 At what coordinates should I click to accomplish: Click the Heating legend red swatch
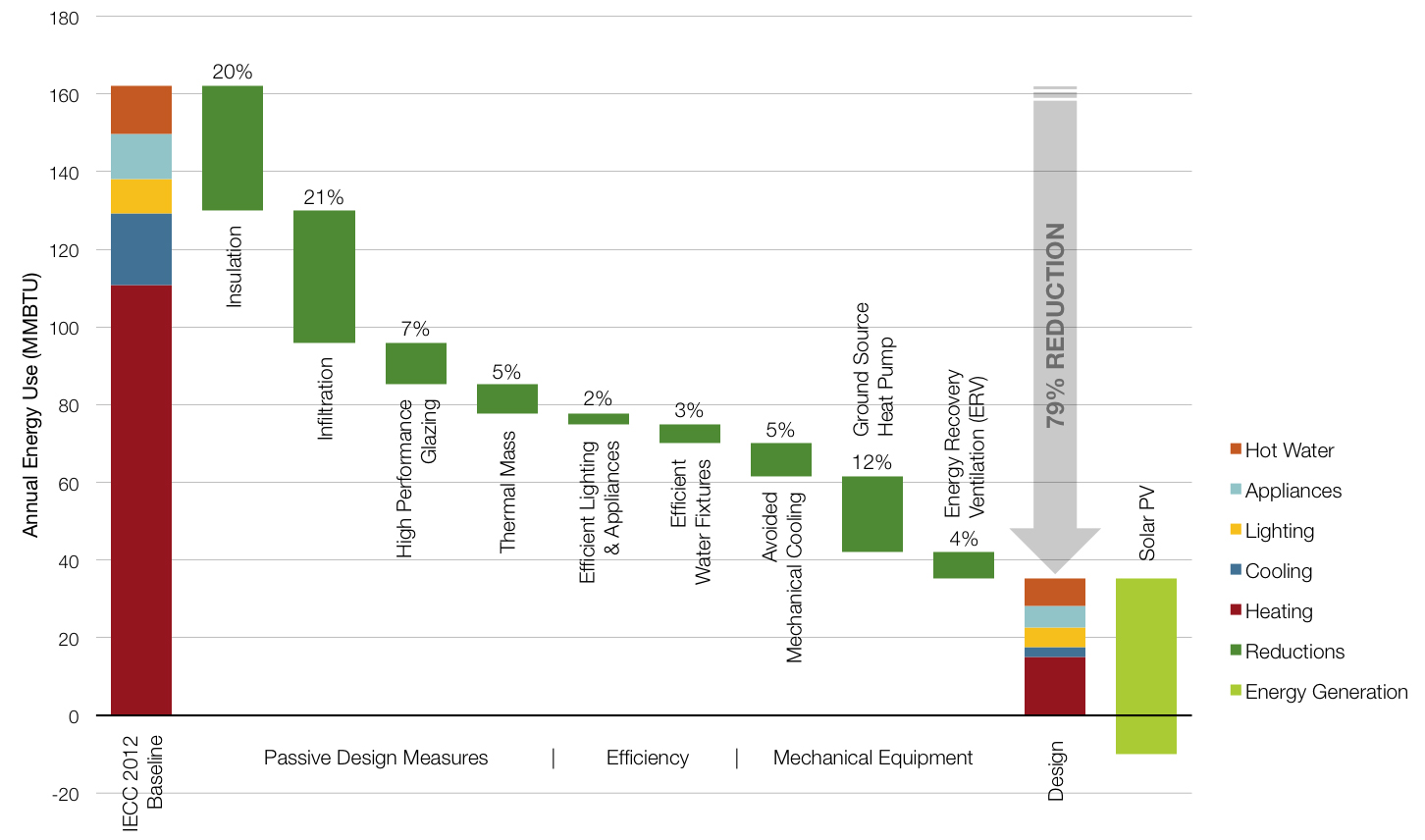[x=1236, y=610]
